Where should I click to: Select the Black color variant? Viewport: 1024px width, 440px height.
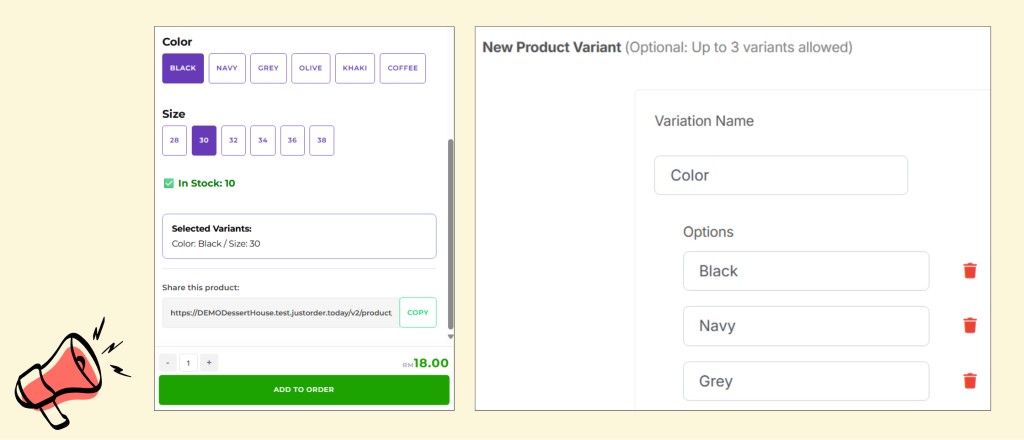183,68
